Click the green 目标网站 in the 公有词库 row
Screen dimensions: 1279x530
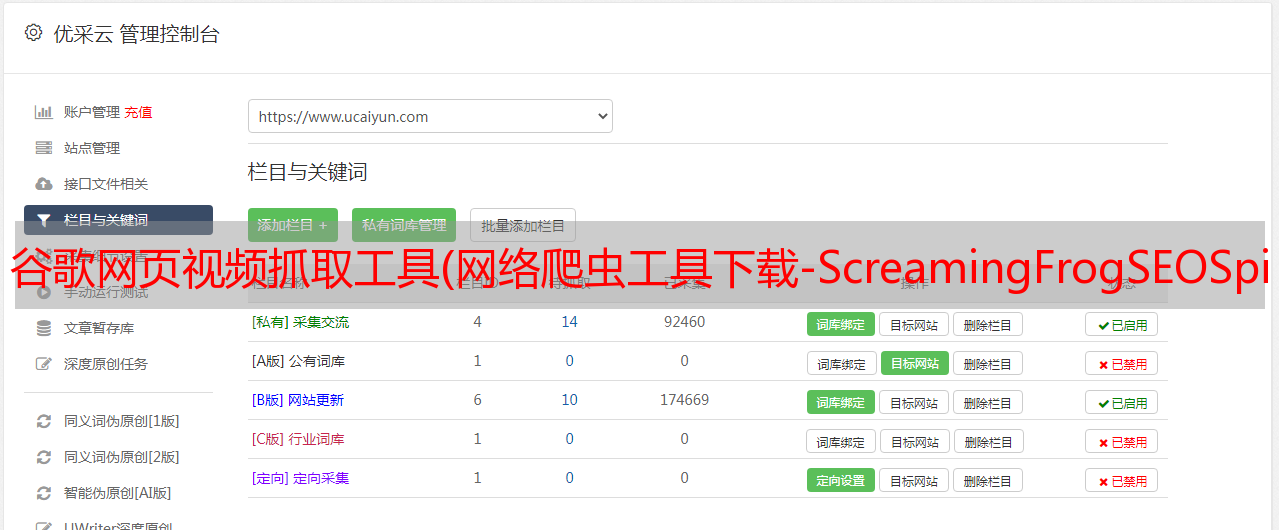click(914, 363)
